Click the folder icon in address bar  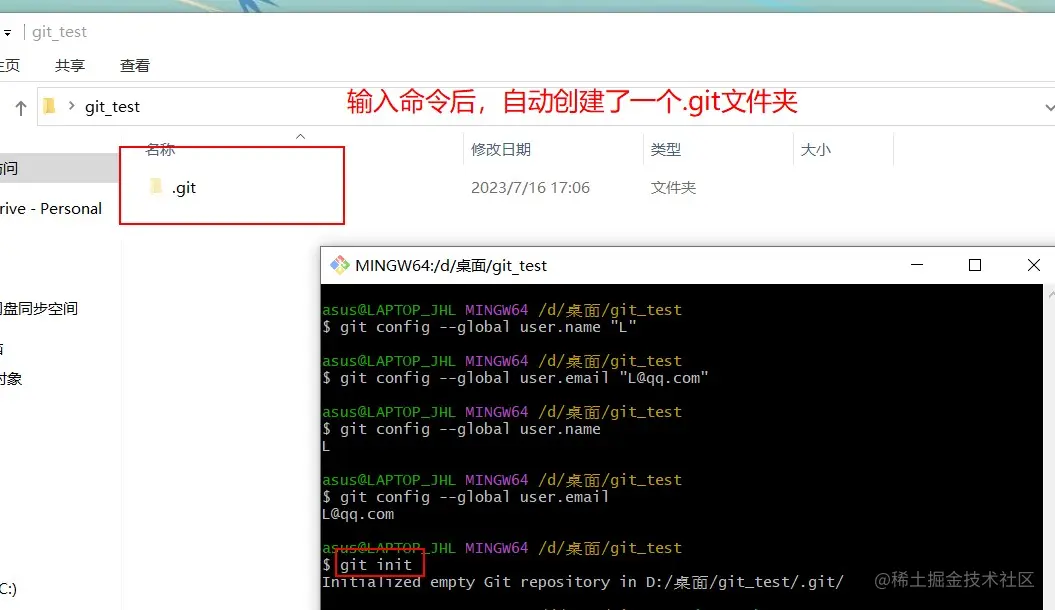(49, 106)
